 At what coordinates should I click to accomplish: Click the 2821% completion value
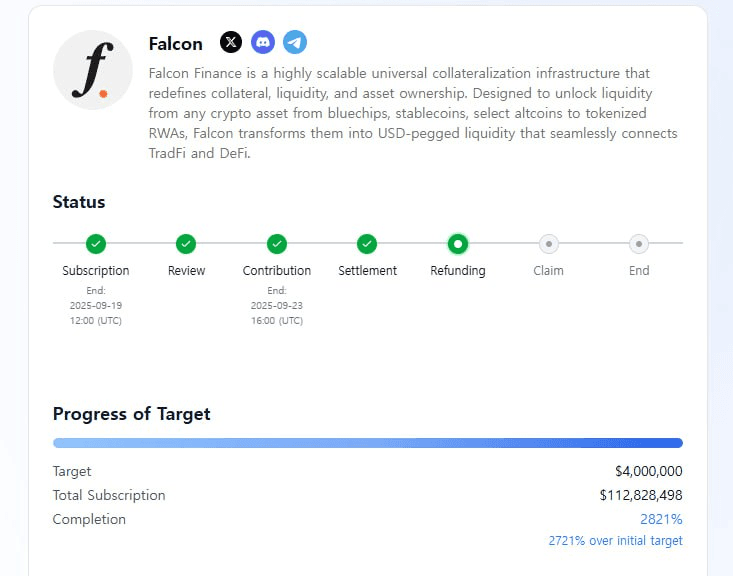pyautogui.click(x=661, y=519)
